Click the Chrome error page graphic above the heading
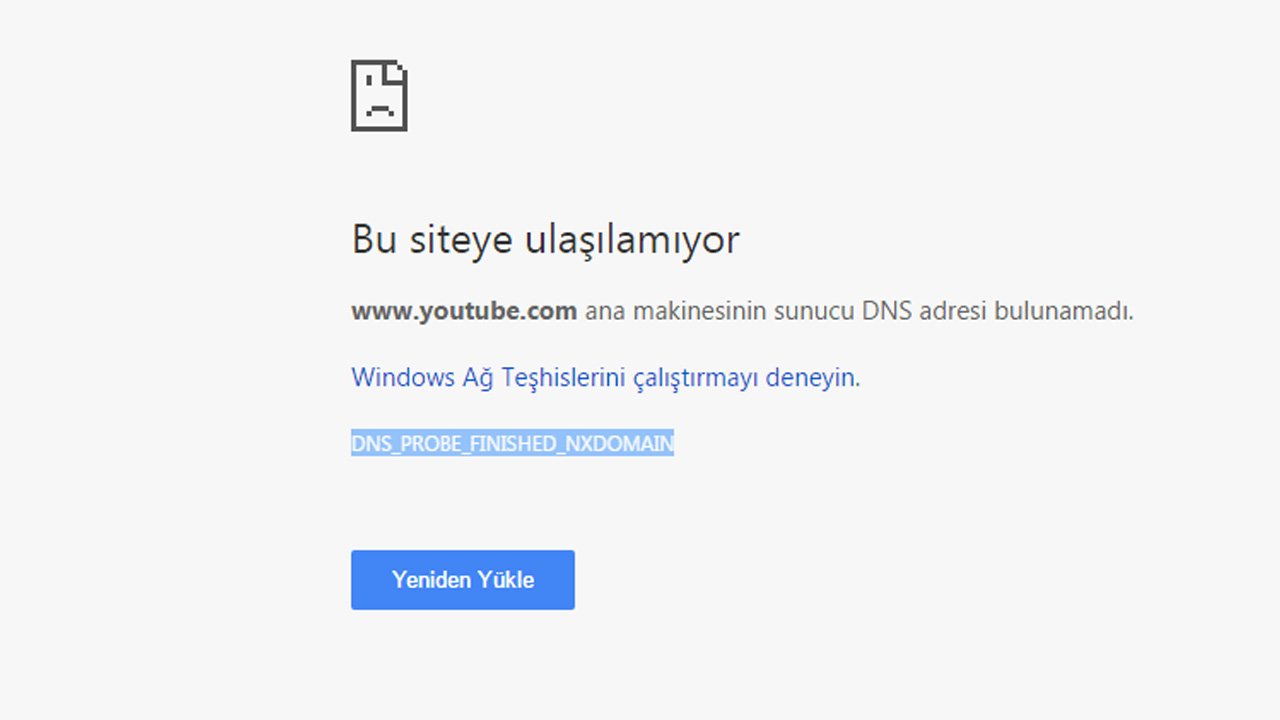 pyautogui.click(x=378, y=95)
